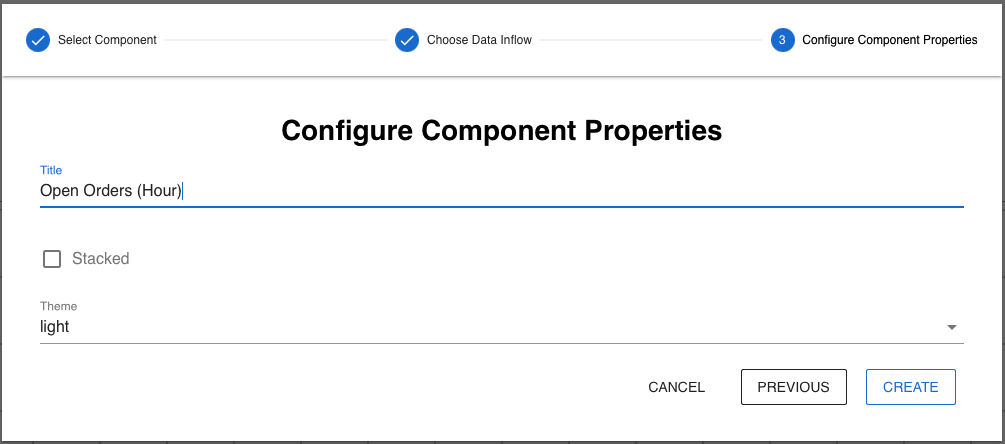
Task: Jump to the Choose Data Inflow step label
Action: pyautogui.click(x=479, y=40)
